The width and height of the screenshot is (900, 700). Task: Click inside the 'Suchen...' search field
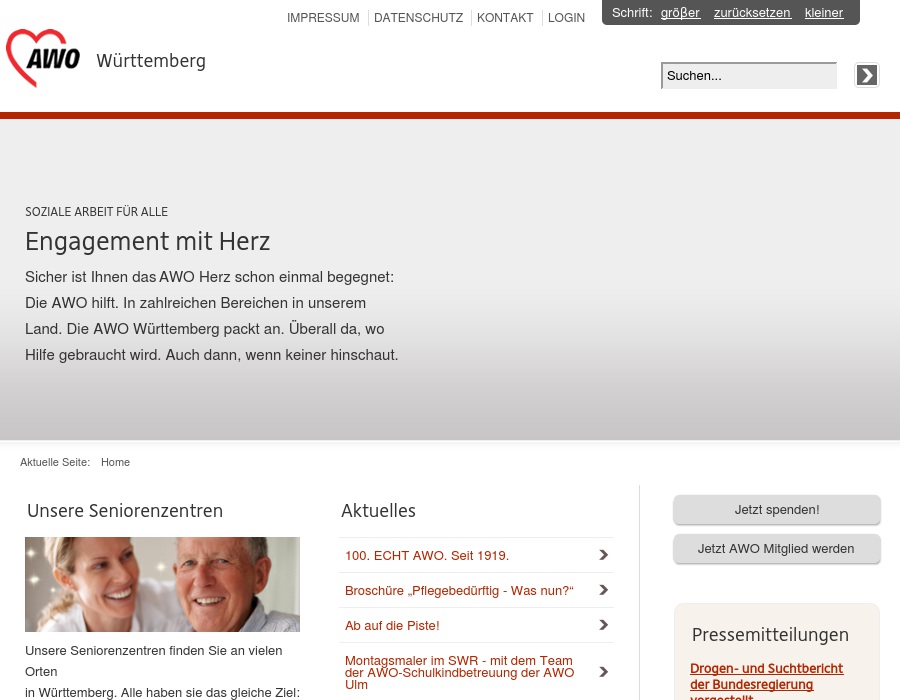tap(749, 75)
